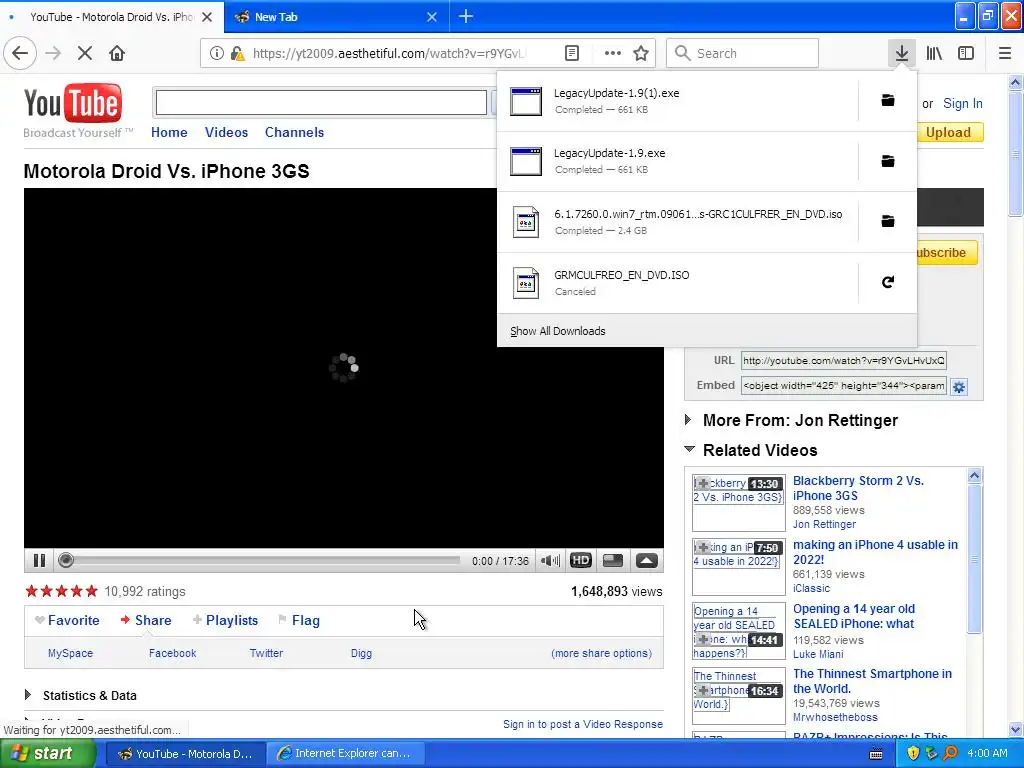Open containing folder for LegacyUpdate-1.9(1).exe

click(x=888, y=101)
